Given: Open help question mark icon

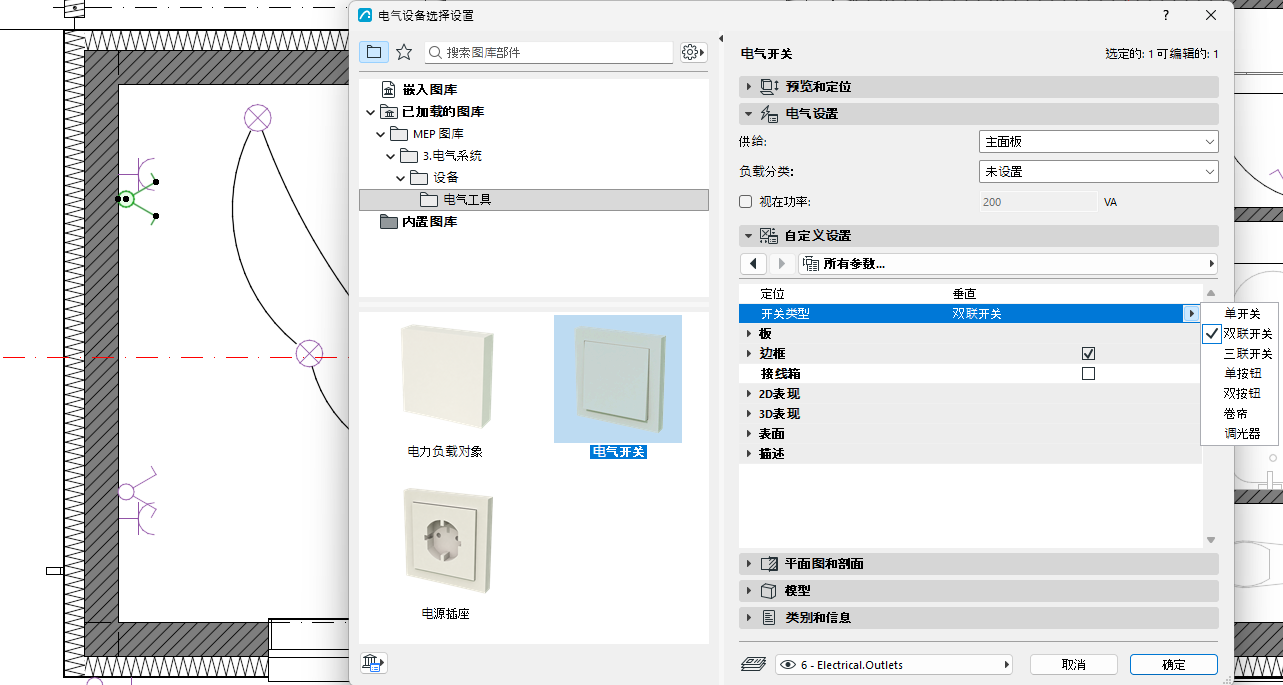Looking at the screenshot, I should tap(1166, 15).
